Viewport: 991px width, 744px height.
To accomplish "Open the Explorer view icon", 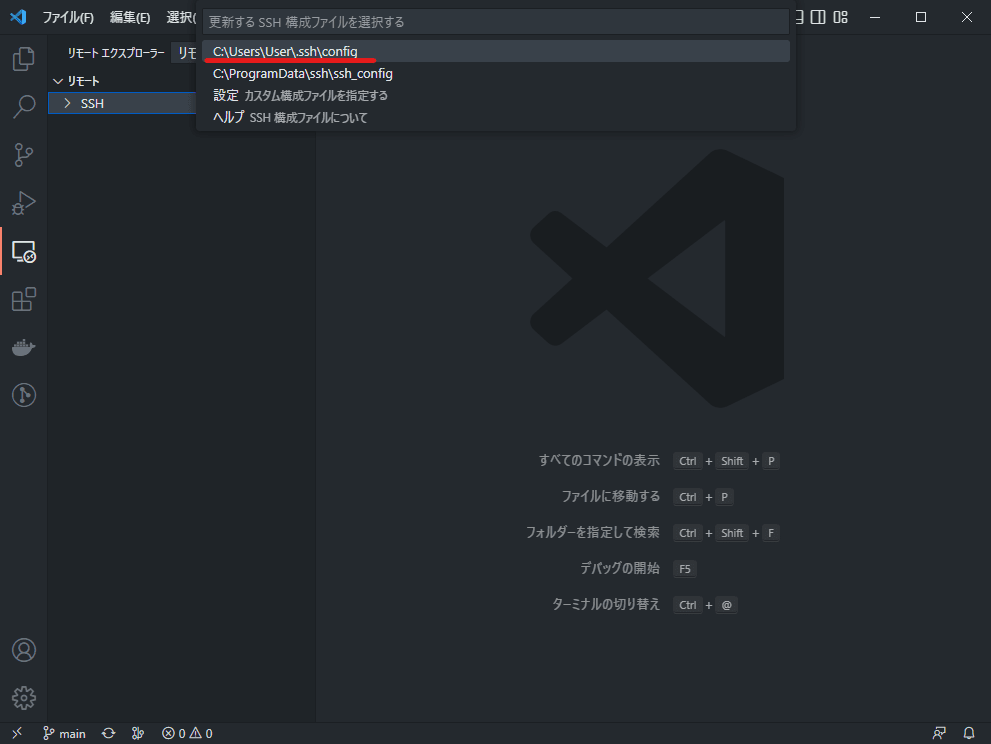I will [x=23, y=59].
